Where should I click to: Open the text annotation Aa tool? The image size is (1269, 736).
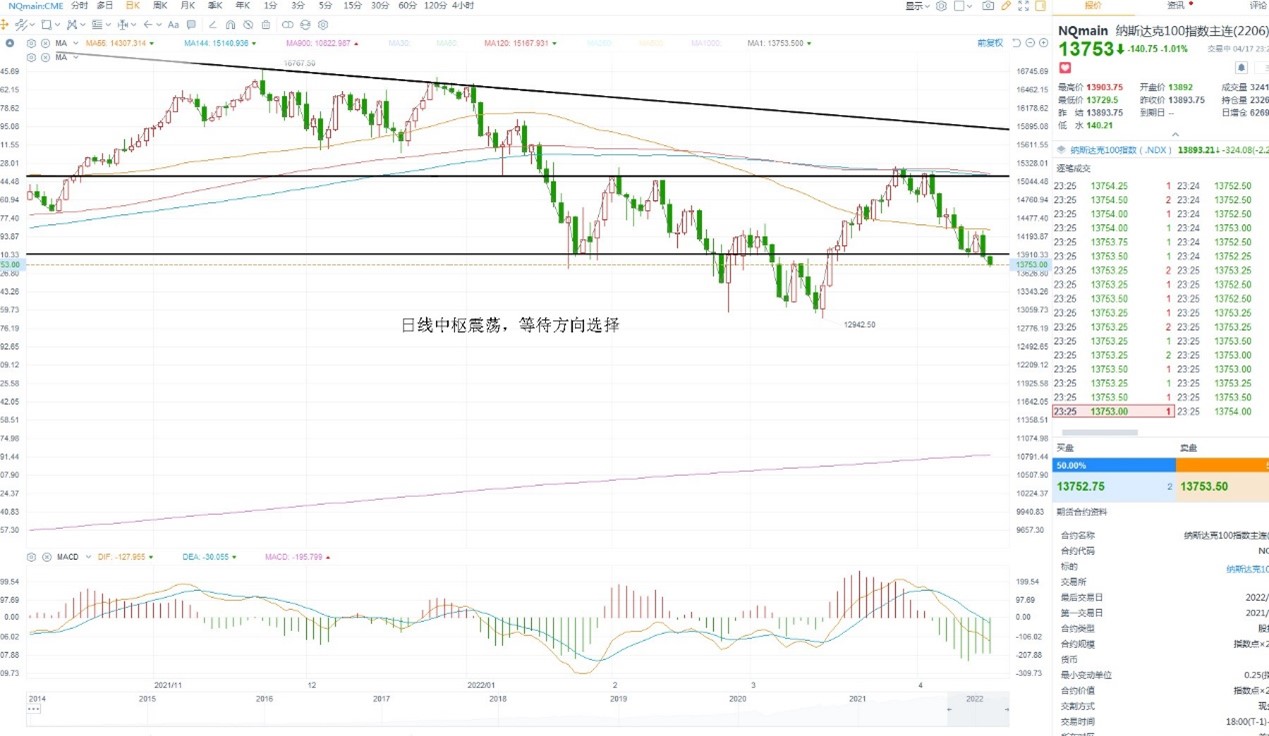[173, 24]
